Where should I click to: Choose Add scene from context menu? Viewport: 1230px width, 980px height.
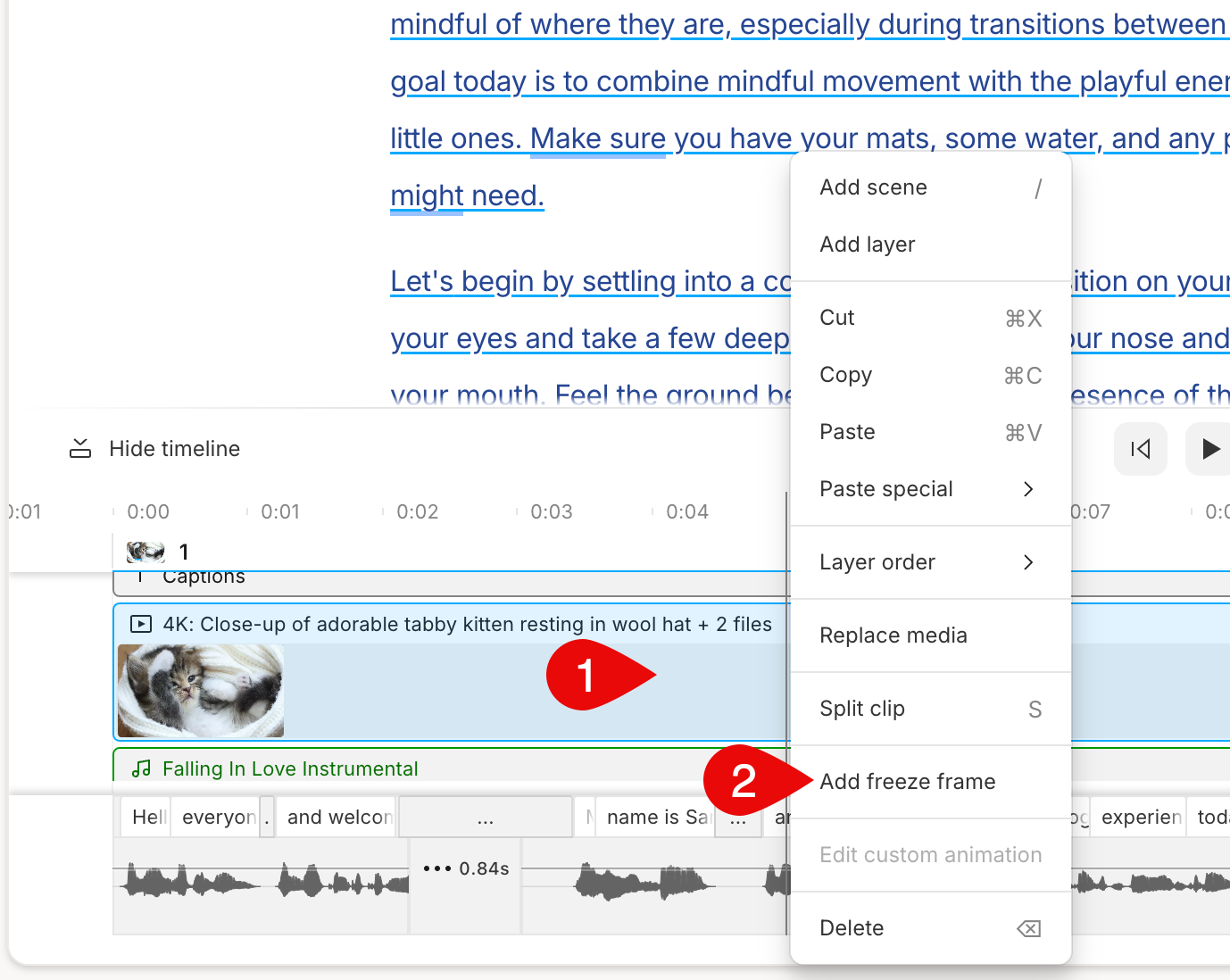(873, 187)
